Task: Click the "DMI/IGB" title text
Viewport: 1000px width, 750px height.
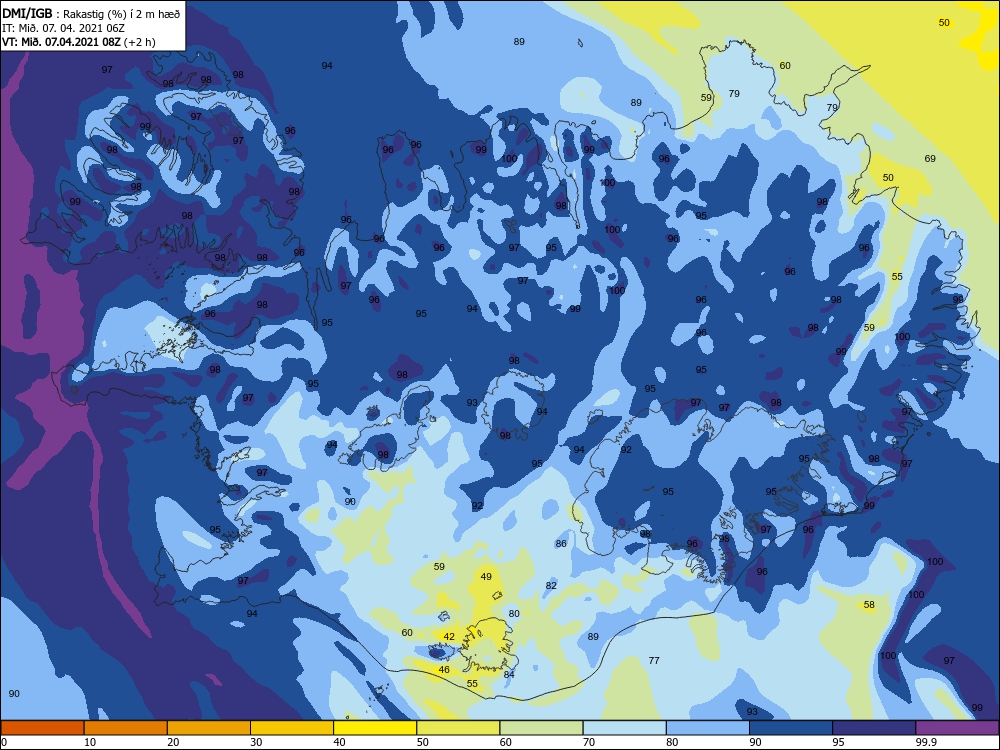Action: click(27, 14)
